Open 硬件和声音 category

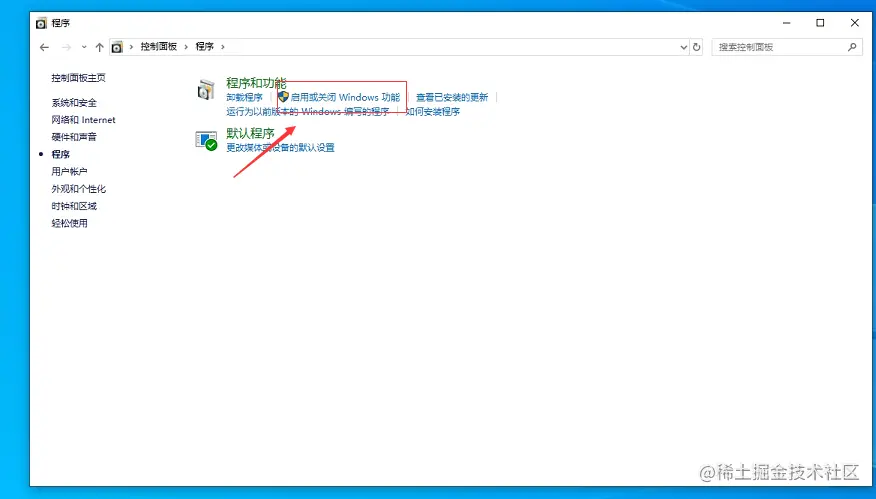(74, 137)
